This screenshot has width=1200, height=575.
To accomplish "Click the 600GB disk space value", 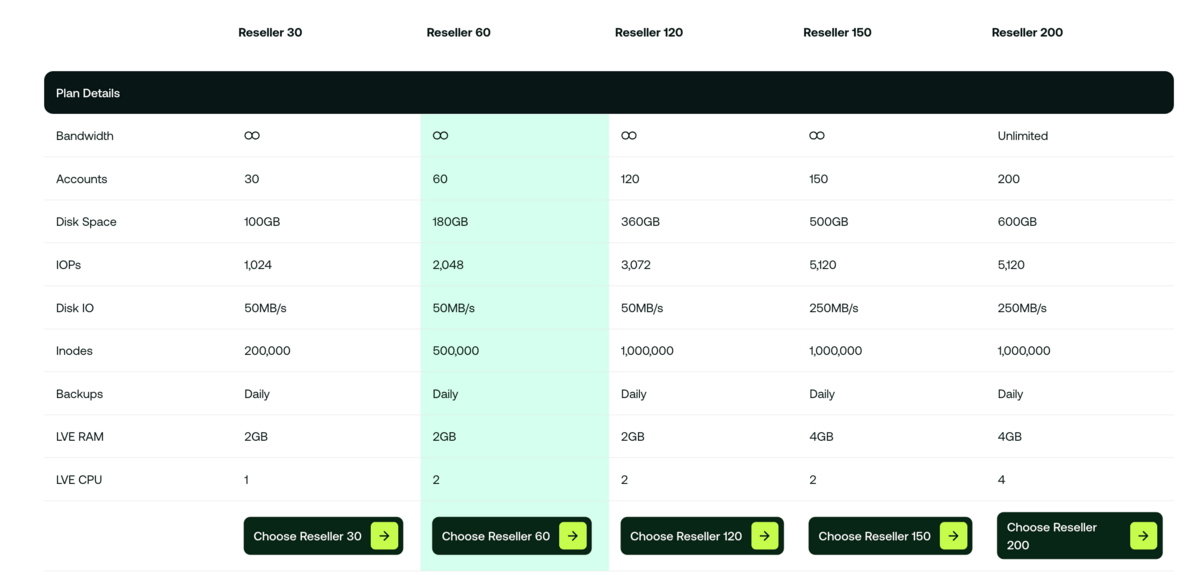I will (1017, 222).
